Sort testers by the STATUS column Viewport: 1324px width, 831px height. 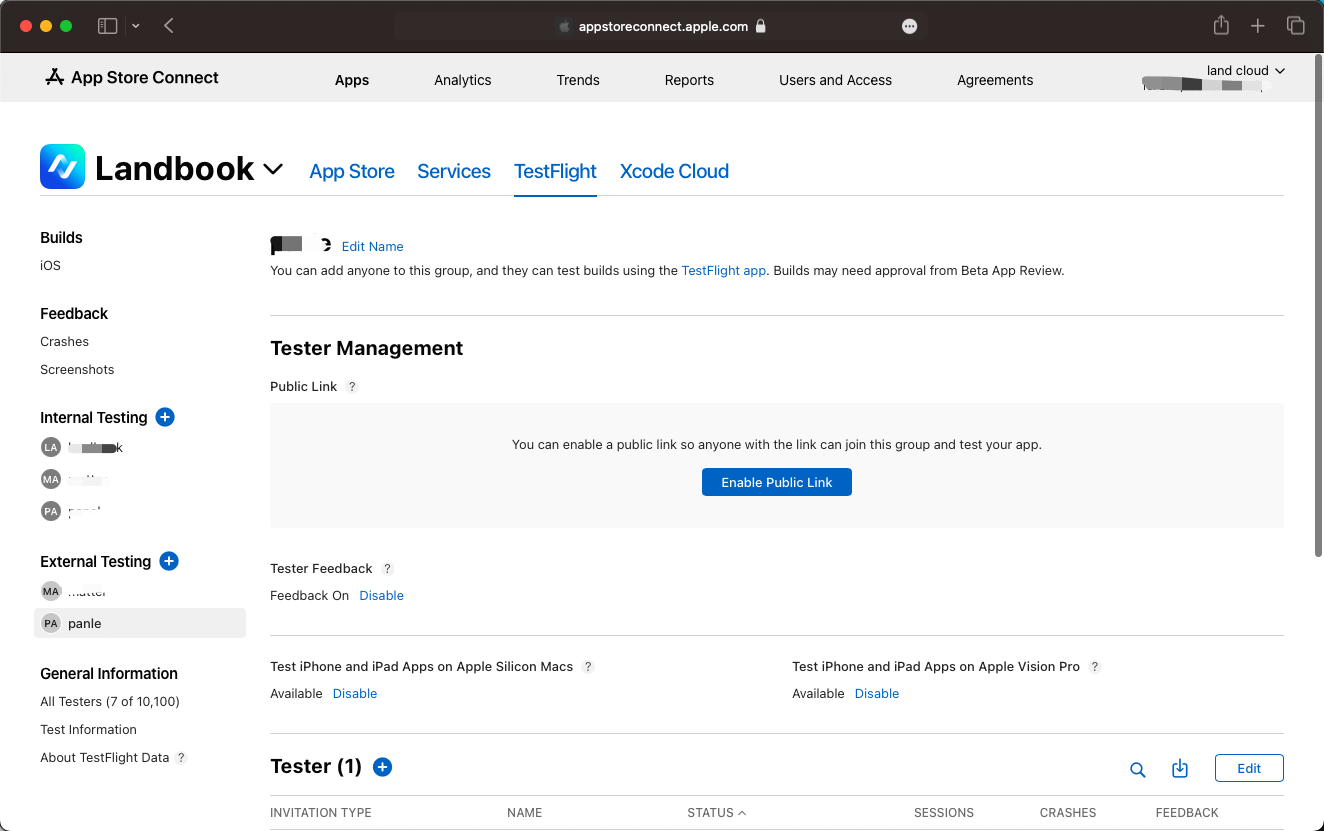point(716,813)
